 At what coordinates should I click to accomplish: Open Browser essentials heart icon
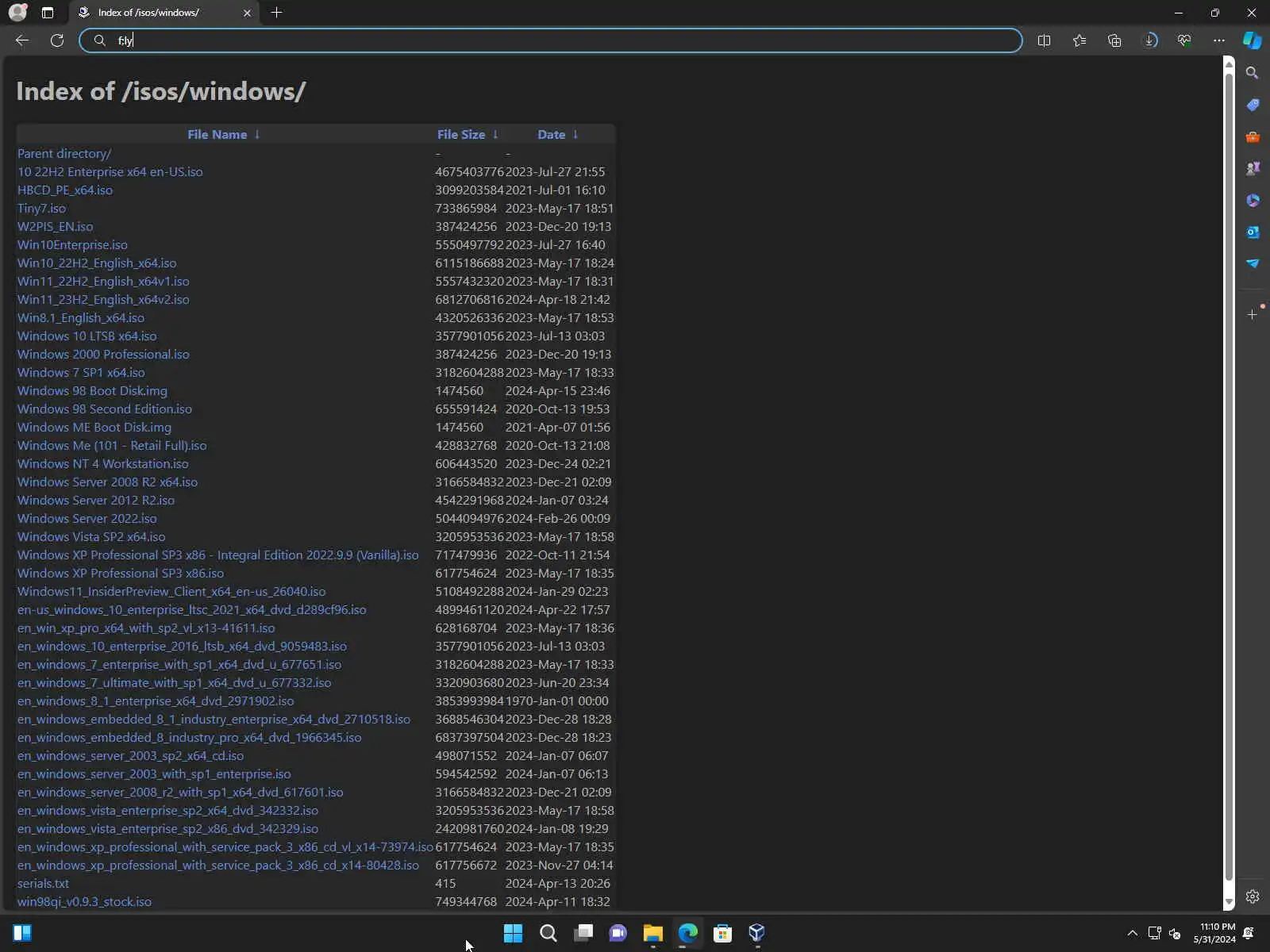click(x=1184, y=40)
